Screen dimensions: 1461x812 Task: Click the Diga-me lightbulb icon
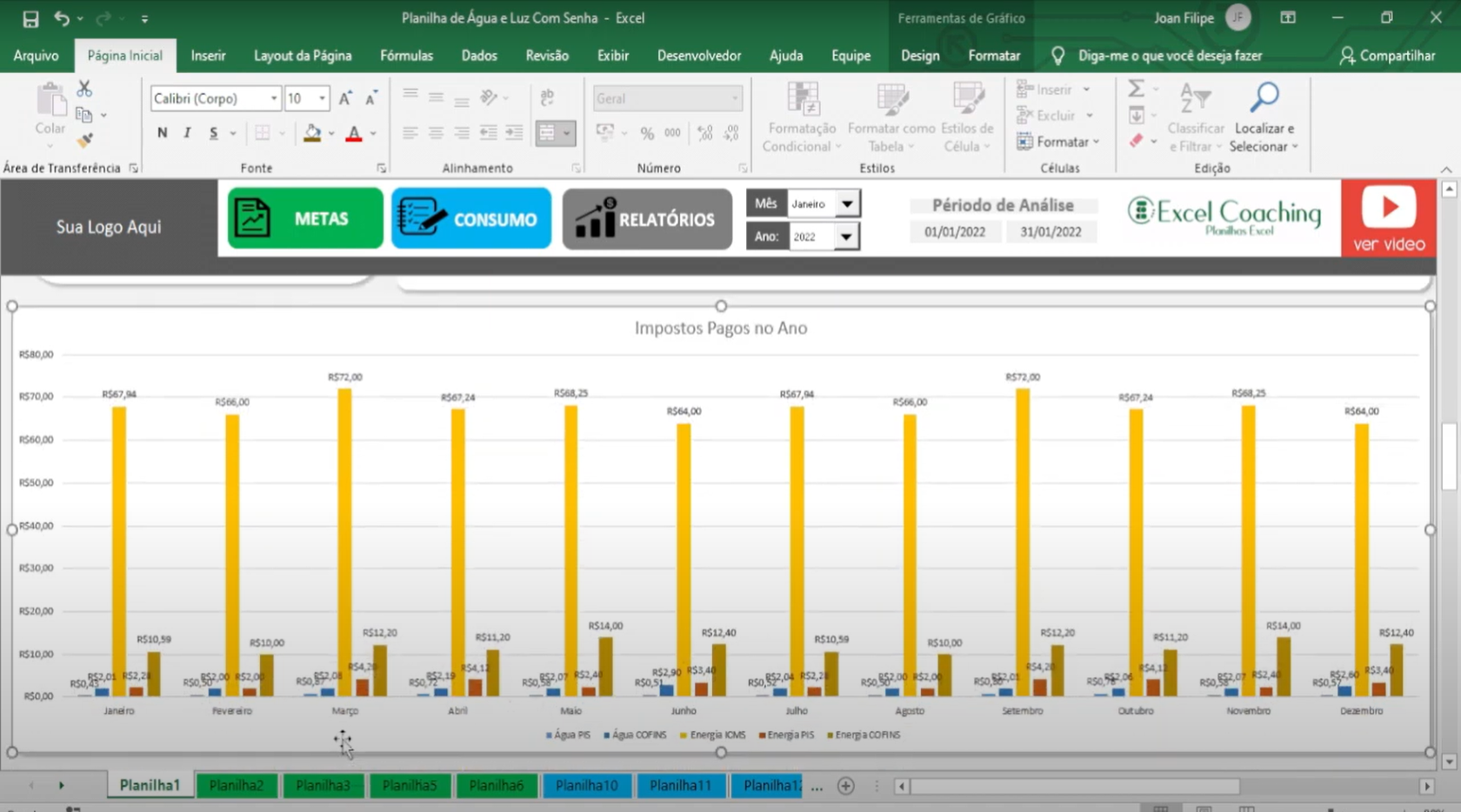click(1057, 56)
